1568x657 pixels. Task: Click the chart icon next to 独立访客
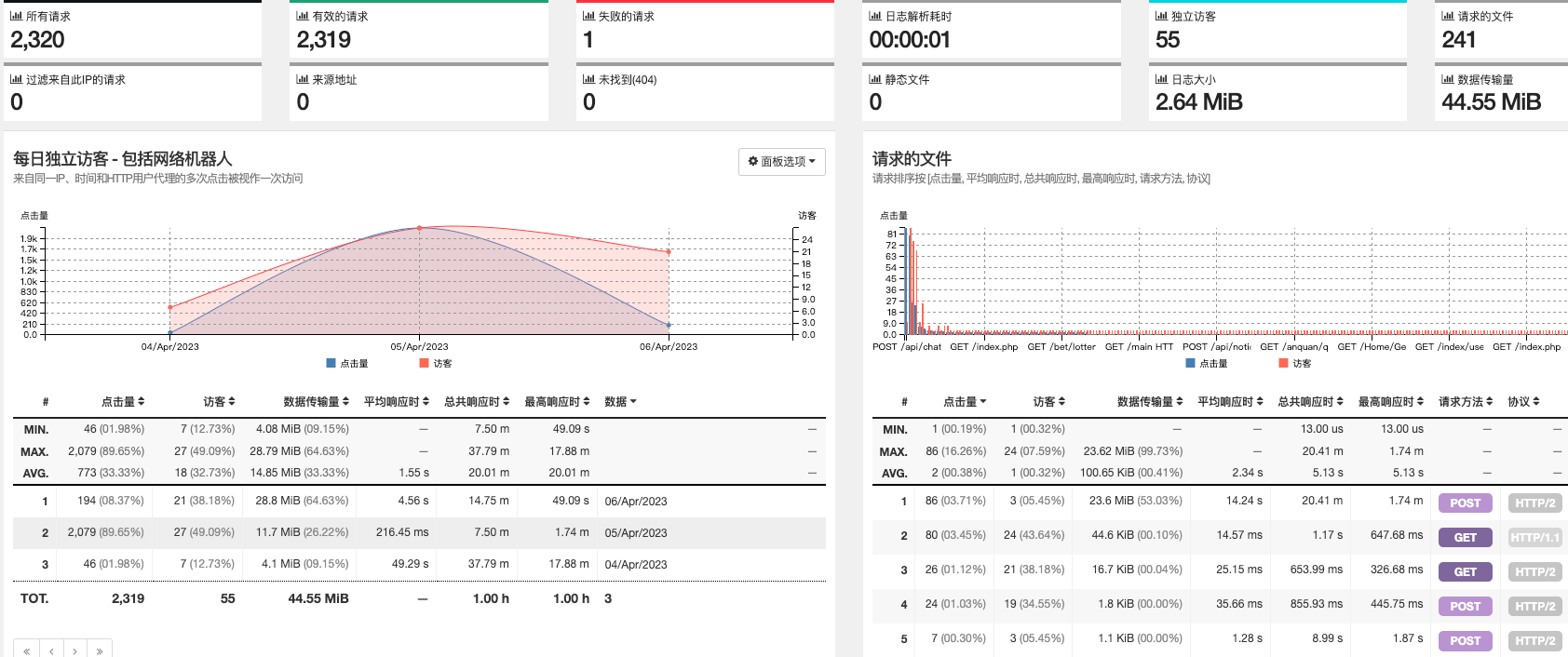click(1161, 16)
